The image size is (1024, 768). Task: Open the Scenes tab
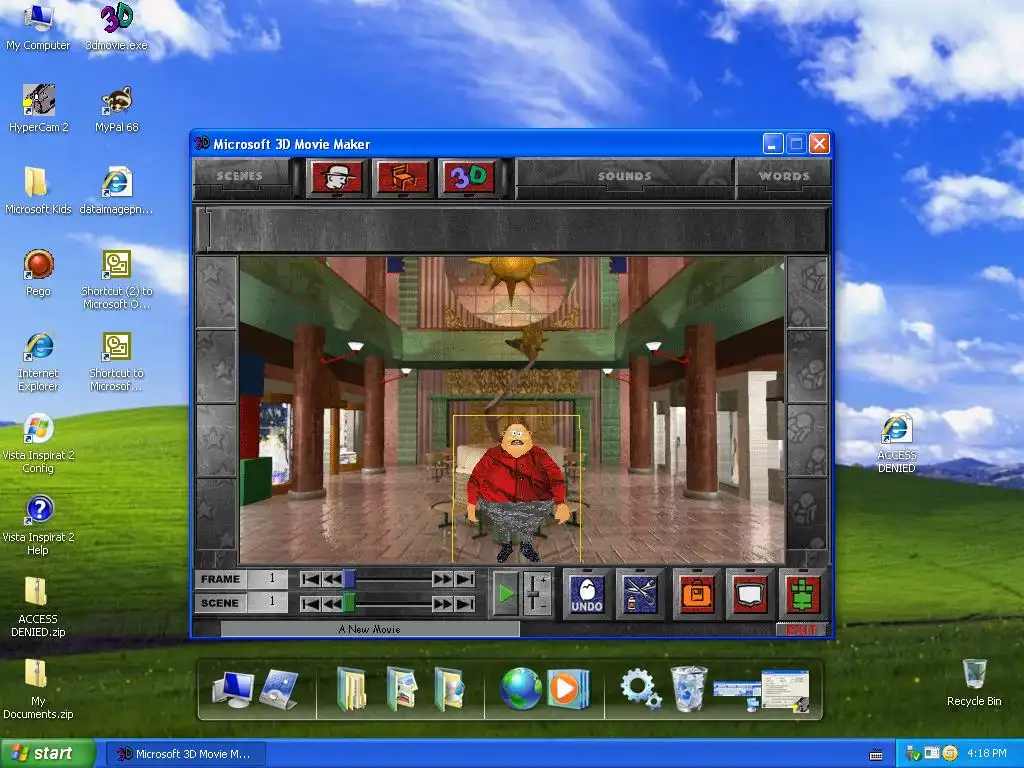point(240,176)
